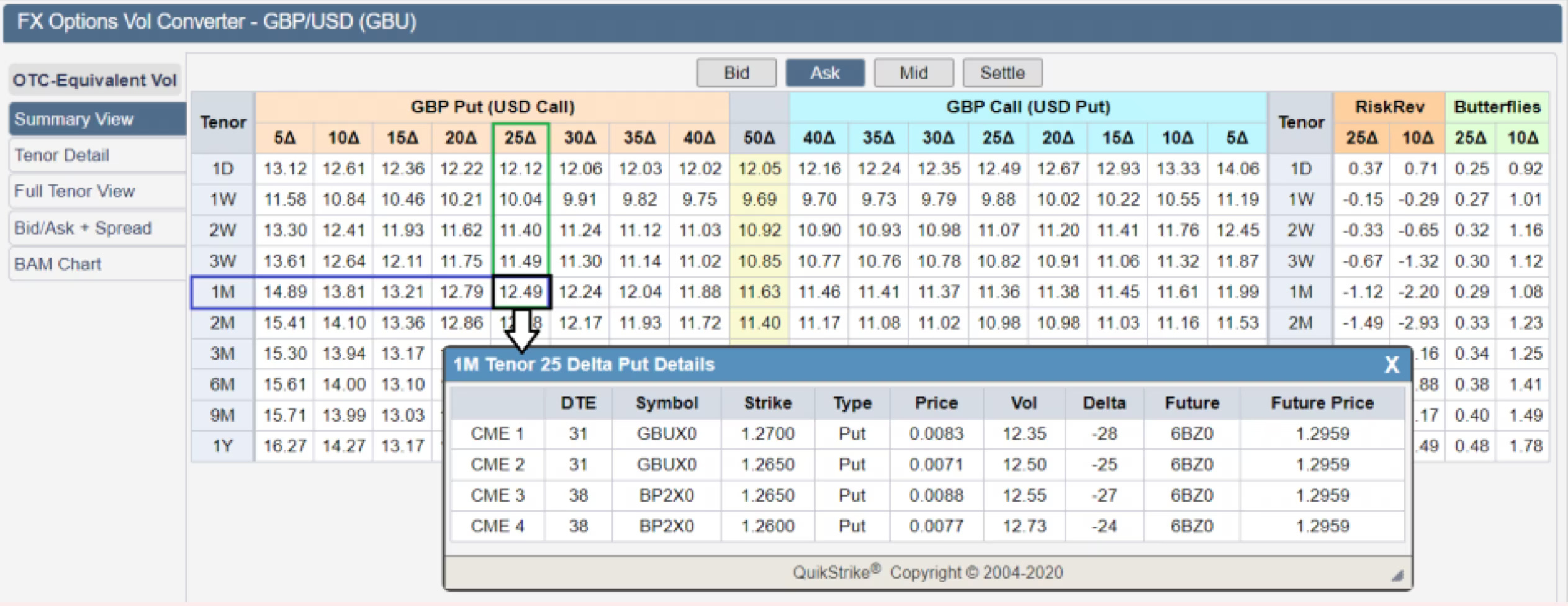This screenshot has width=1568, height=606.
Task: Click the 3W 25Δ call value 10.82
Action: pyautogui.click(x=998, y=261)
